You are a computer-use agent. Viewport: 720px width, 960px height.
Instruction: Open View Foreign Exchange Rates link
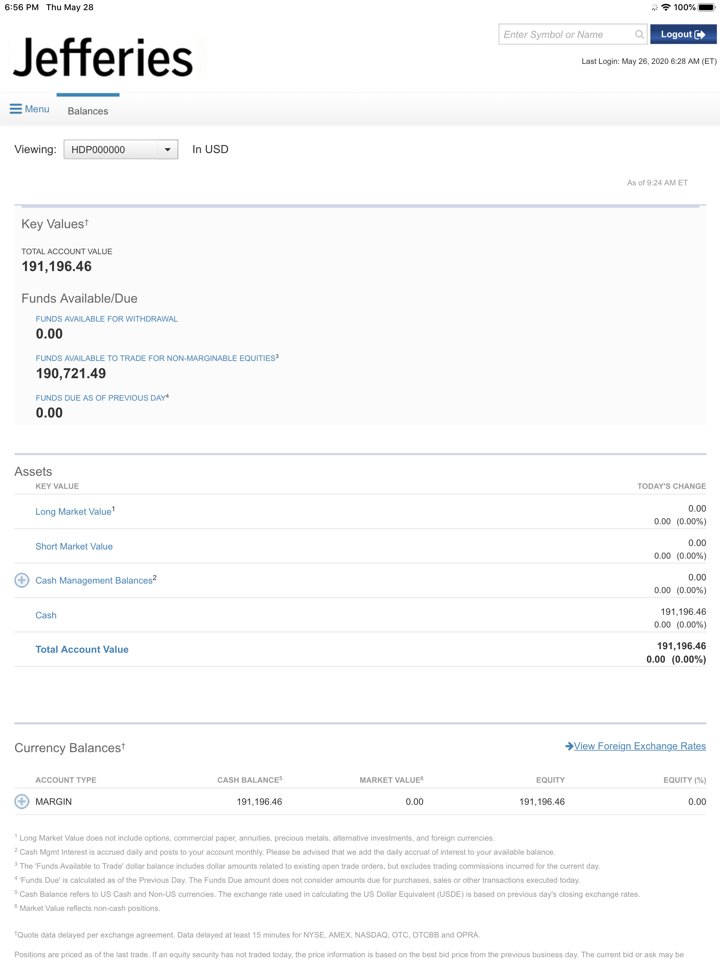pyautogui.click(x=638, y=746)
